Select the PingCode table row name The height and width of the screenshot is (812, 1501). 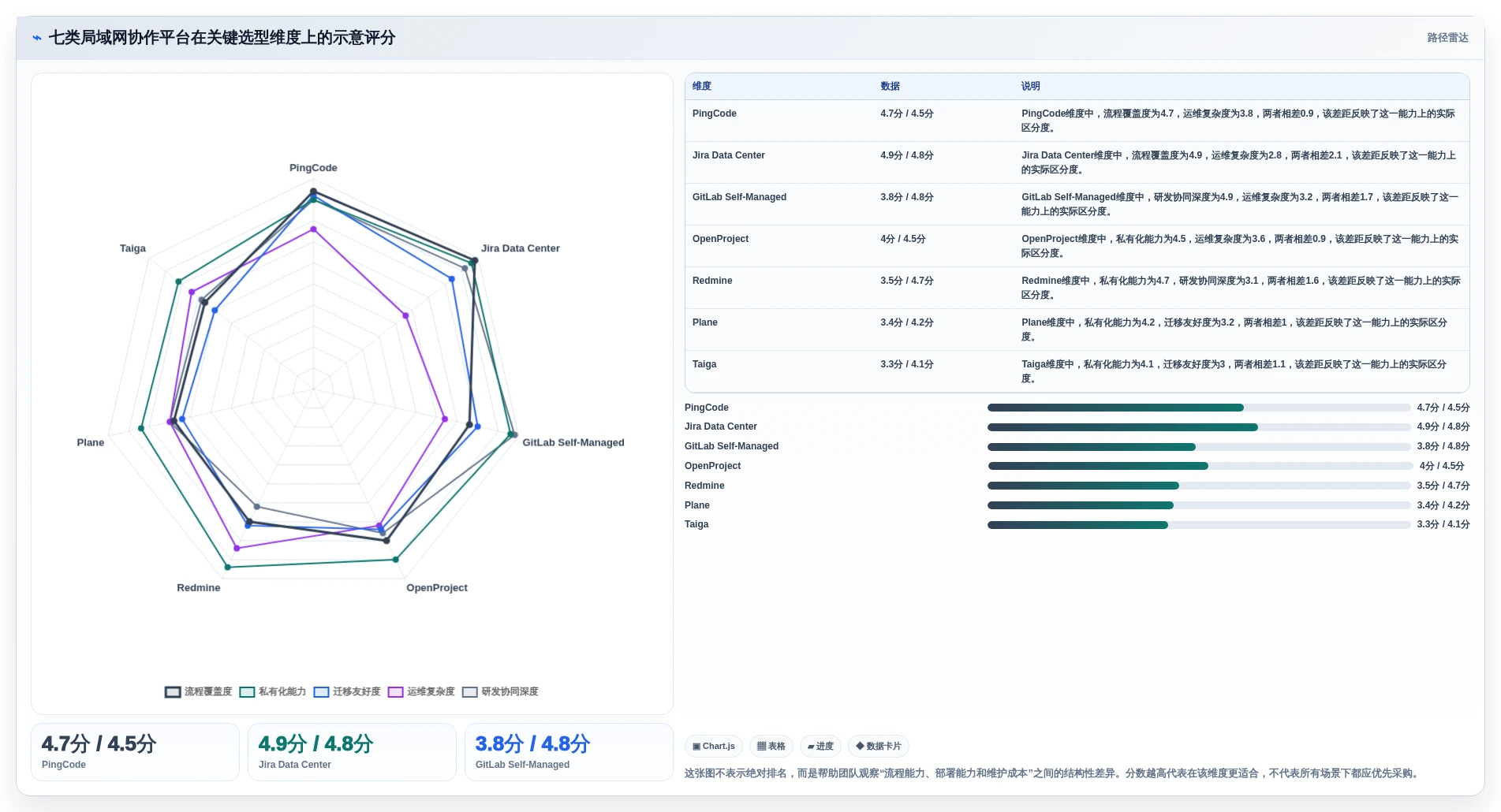pos(715,114)
